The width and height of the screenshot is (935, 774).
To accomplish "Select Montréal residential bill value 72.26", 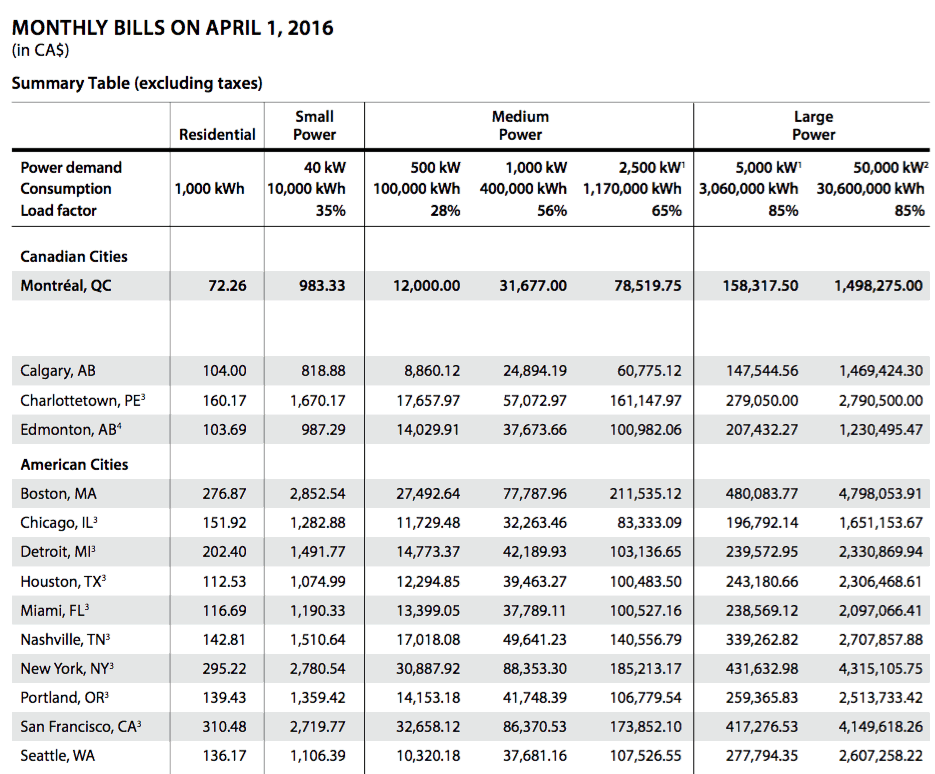I will tap(225, 285).
